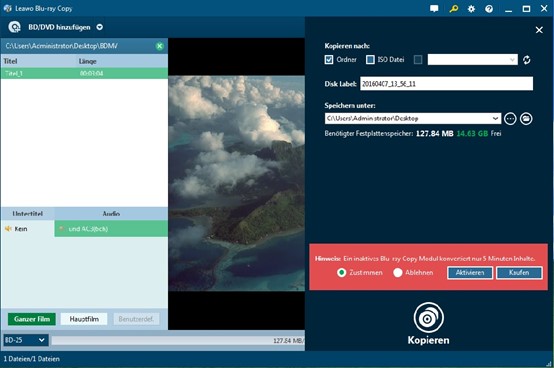Click the BD/DVD hinzufügen disc icon
The width and height of the screenshot is (554, 368).
(14, 27)
